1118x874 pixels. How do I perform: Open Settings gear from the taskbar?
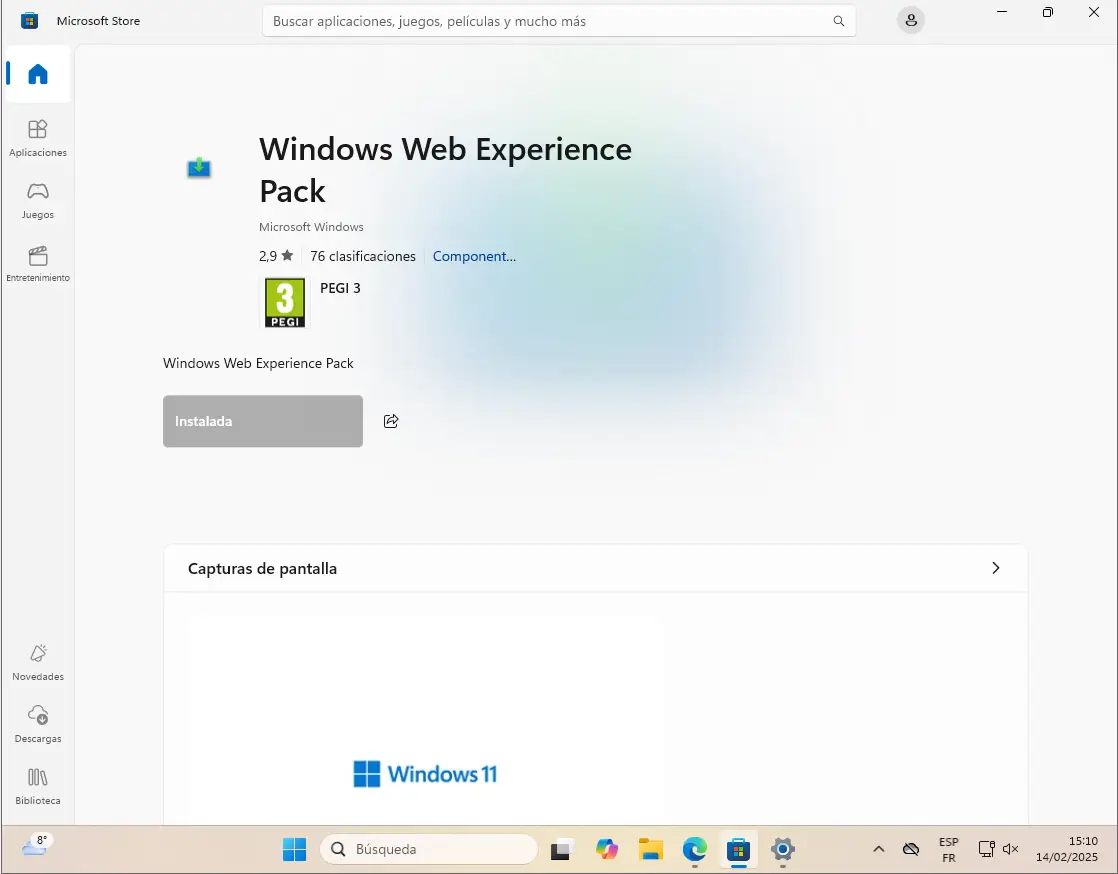click(783, 849)
